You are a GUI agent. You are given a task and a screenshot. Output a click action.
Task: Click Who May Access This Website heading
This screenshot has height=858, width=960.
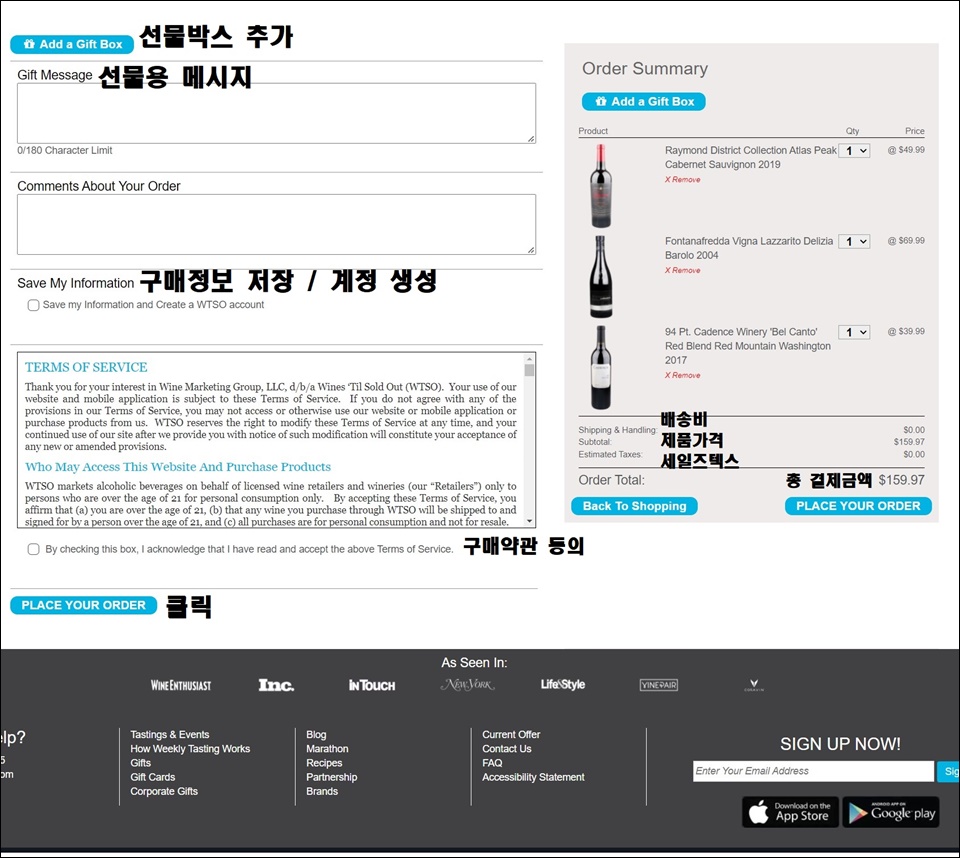178,467
